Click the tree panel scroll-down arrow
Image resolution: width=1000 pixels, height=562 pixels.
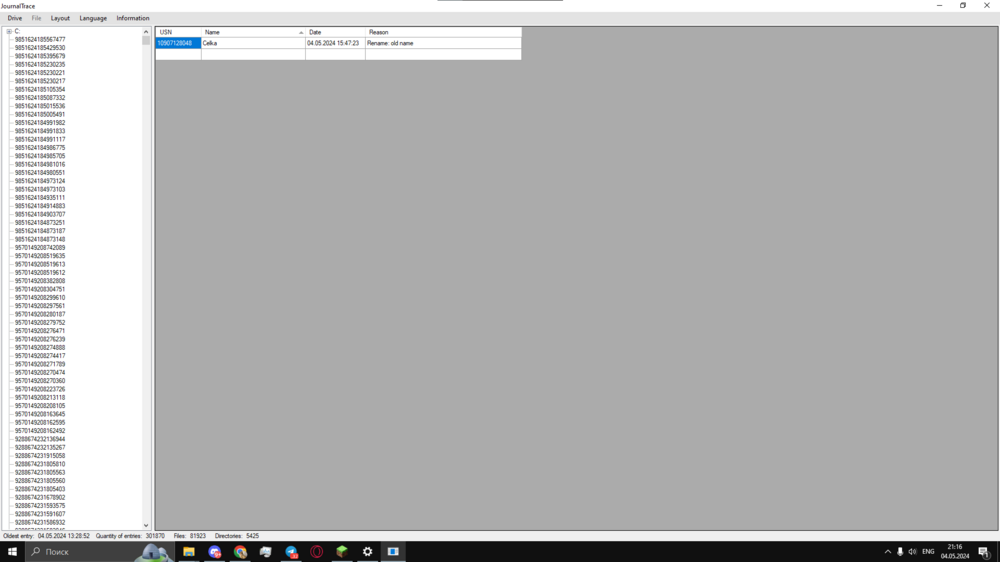tap(146, 525)
